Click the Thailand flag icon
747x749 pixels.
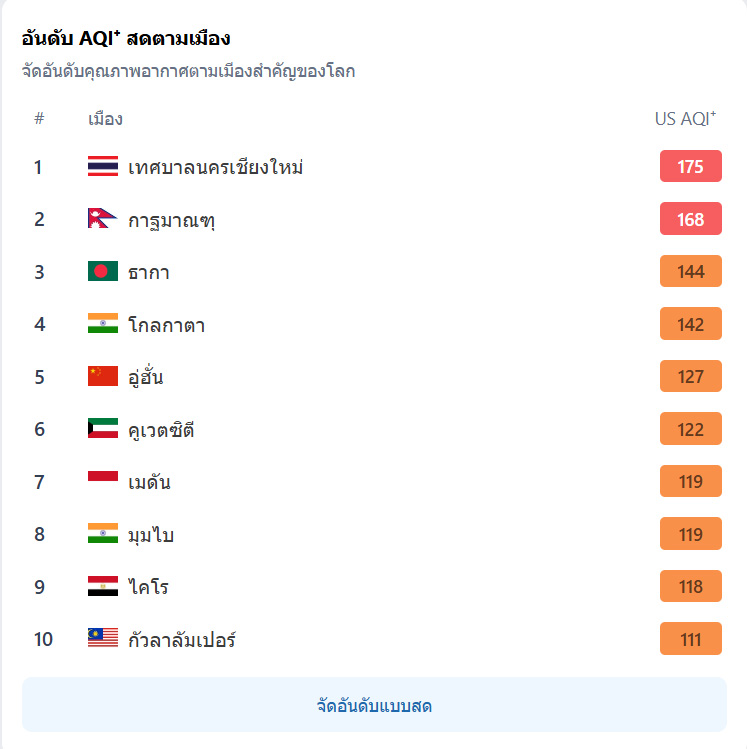(x=103, y=166)
